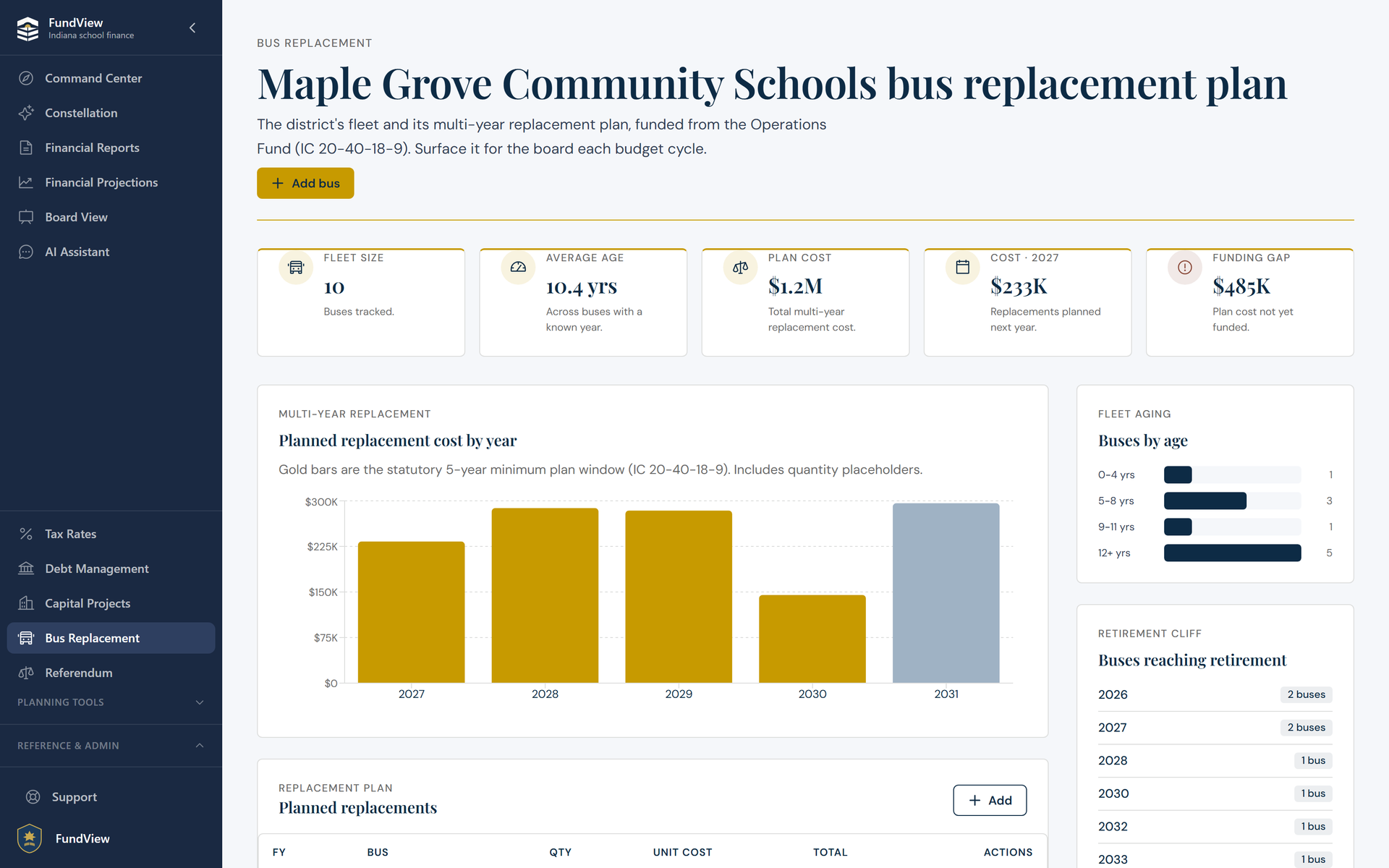The height and width of the screenshot is (868, 1389).
Task: Click the 9-11 yrs age bar
Action: pyautogui.click(x=1178, y=527)
